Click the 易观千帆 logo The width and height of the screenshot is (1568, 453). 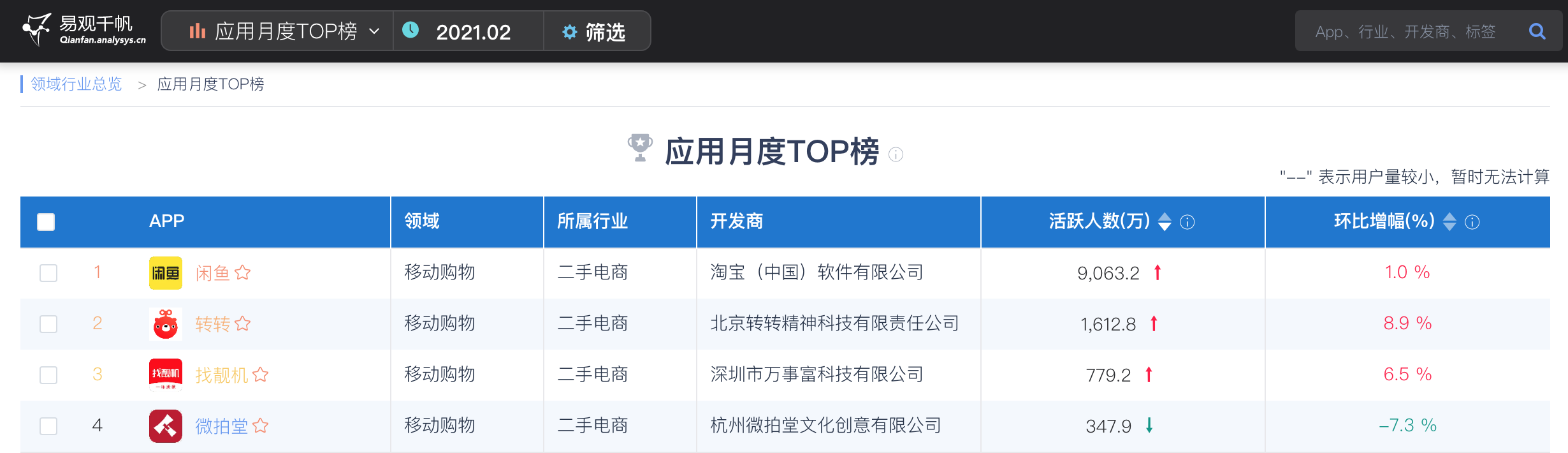(x=84, y=30)
